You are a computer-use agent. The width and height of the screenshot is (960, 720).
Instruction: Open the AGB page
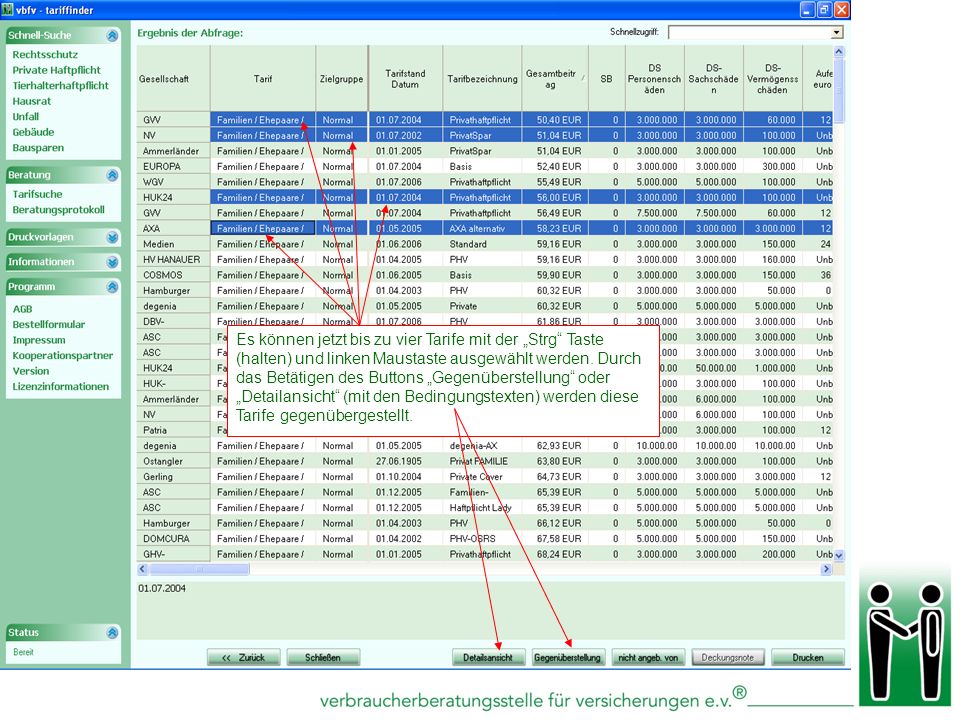[x=23, y=309]
